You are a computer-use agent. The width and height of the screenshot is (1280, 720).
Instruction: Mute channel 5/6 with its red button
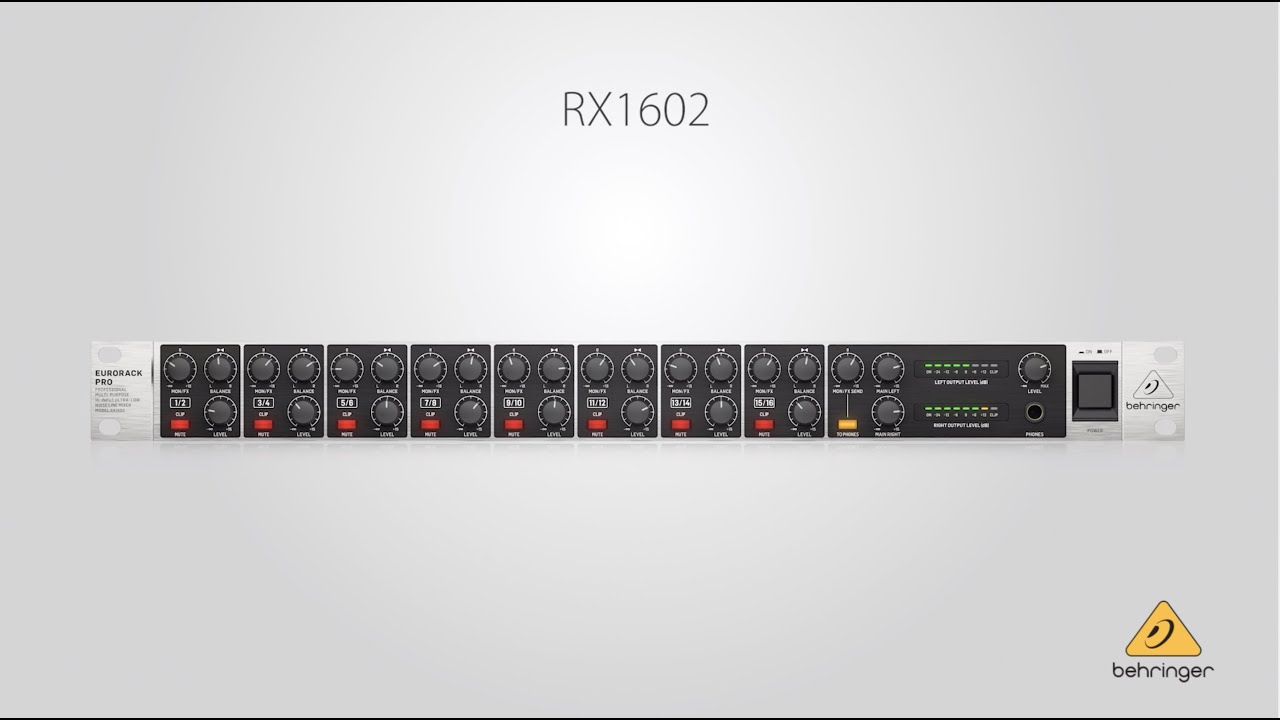[x=347, y=424]
